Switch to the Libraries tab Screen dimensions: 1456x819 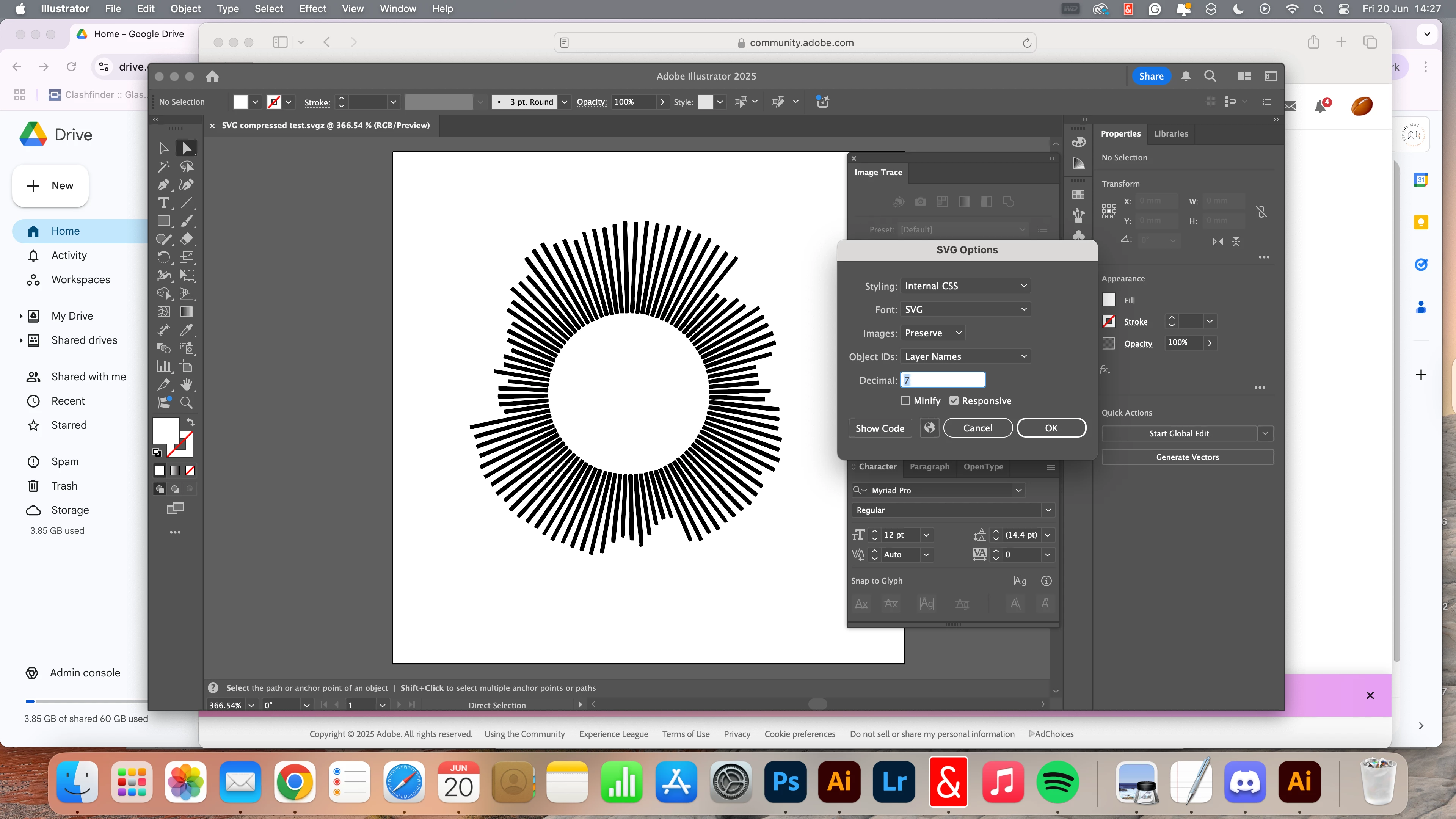point(1170,134)
